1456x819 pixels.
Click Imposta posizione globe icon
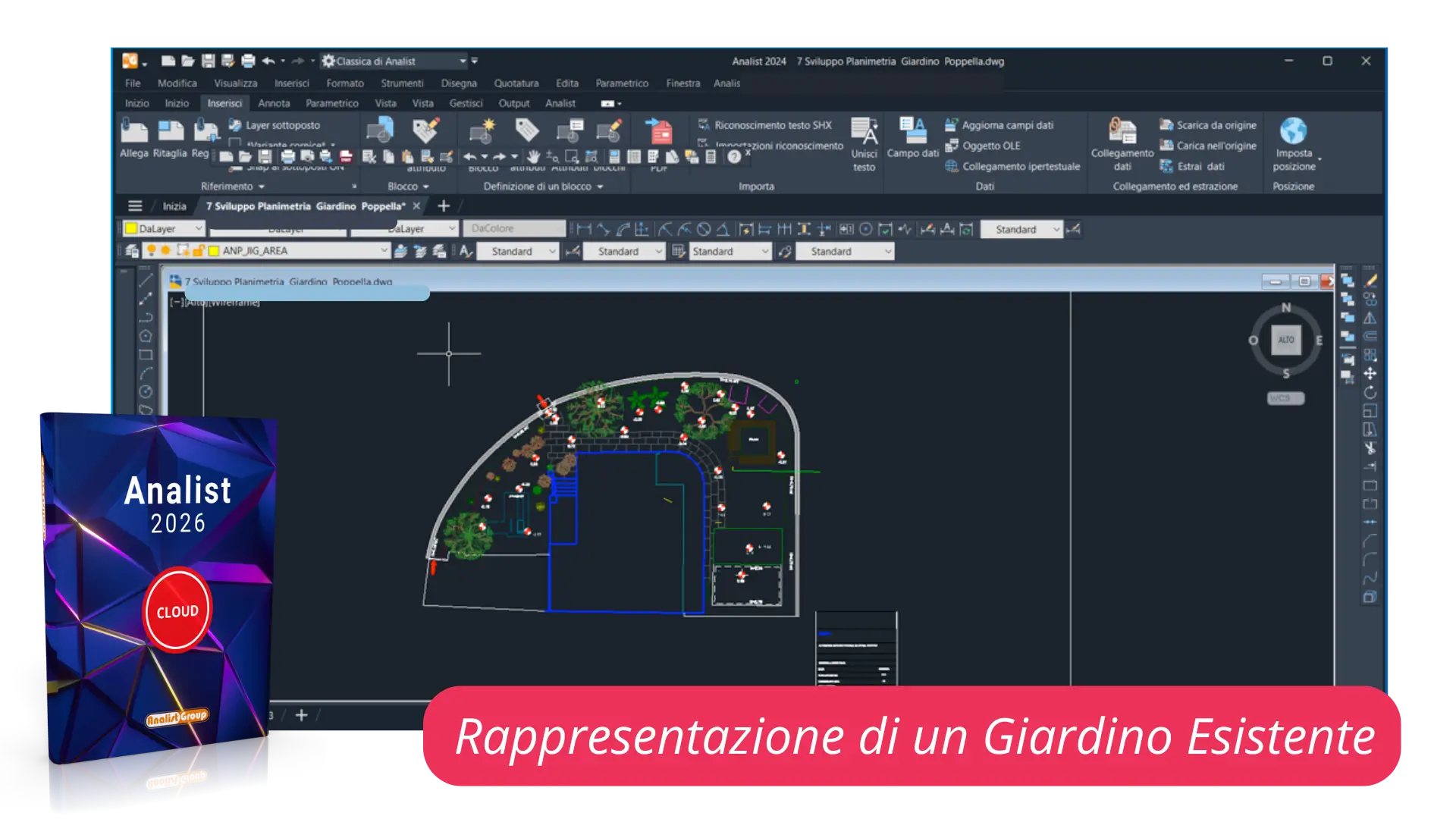click(1293, 131)
